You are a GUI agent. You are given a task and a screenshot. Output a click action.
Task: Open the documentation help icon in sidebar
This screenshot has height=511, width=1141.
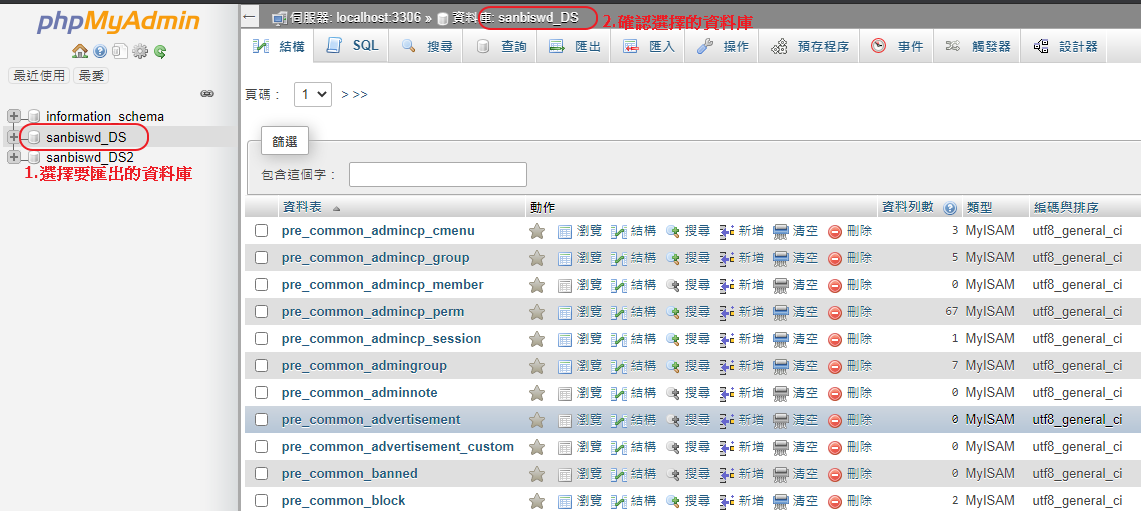point(100,51)
